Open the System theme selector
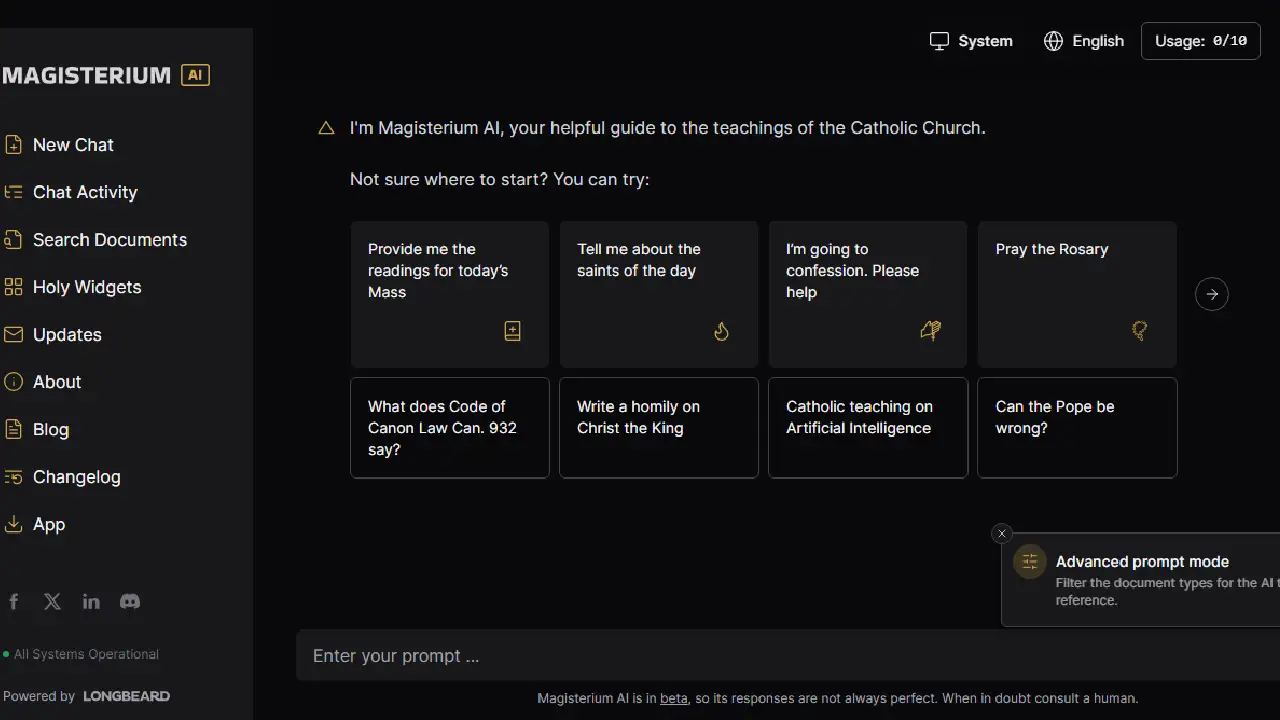This screenshot has width=1280, height=720. coord(970,41)
